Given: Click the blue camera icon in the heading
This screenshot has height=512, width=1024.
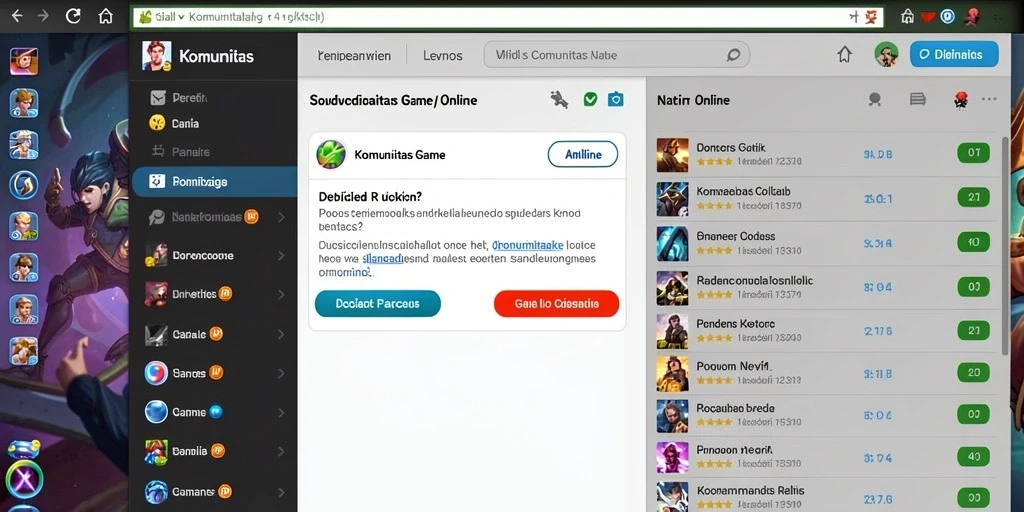Looking at the screenshot, I should [x=615, y=99].
